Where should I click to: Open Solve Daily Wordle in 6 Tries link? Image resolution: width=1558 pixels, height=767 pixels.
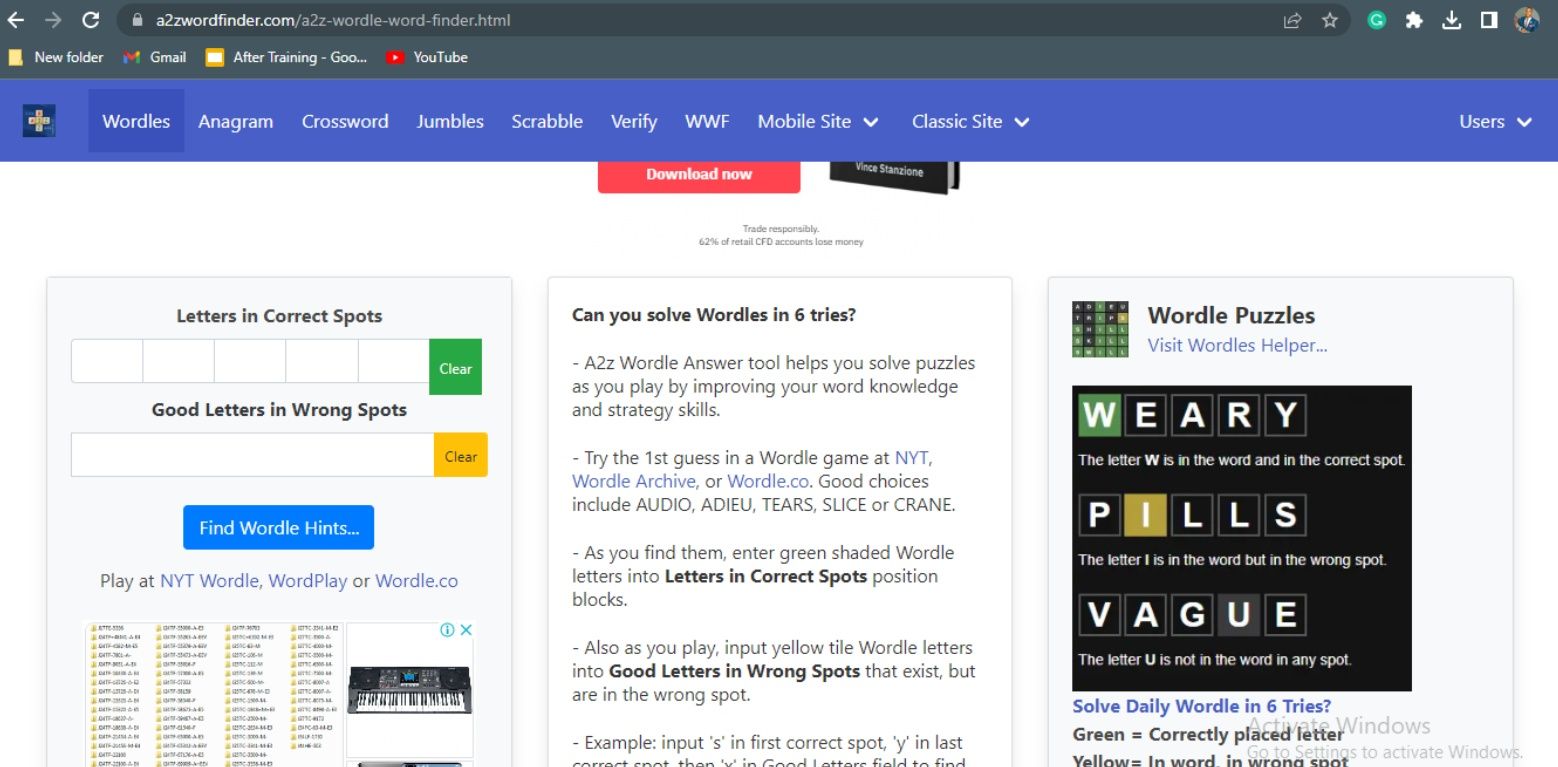pyautogui.click(x=1202, y=706)
